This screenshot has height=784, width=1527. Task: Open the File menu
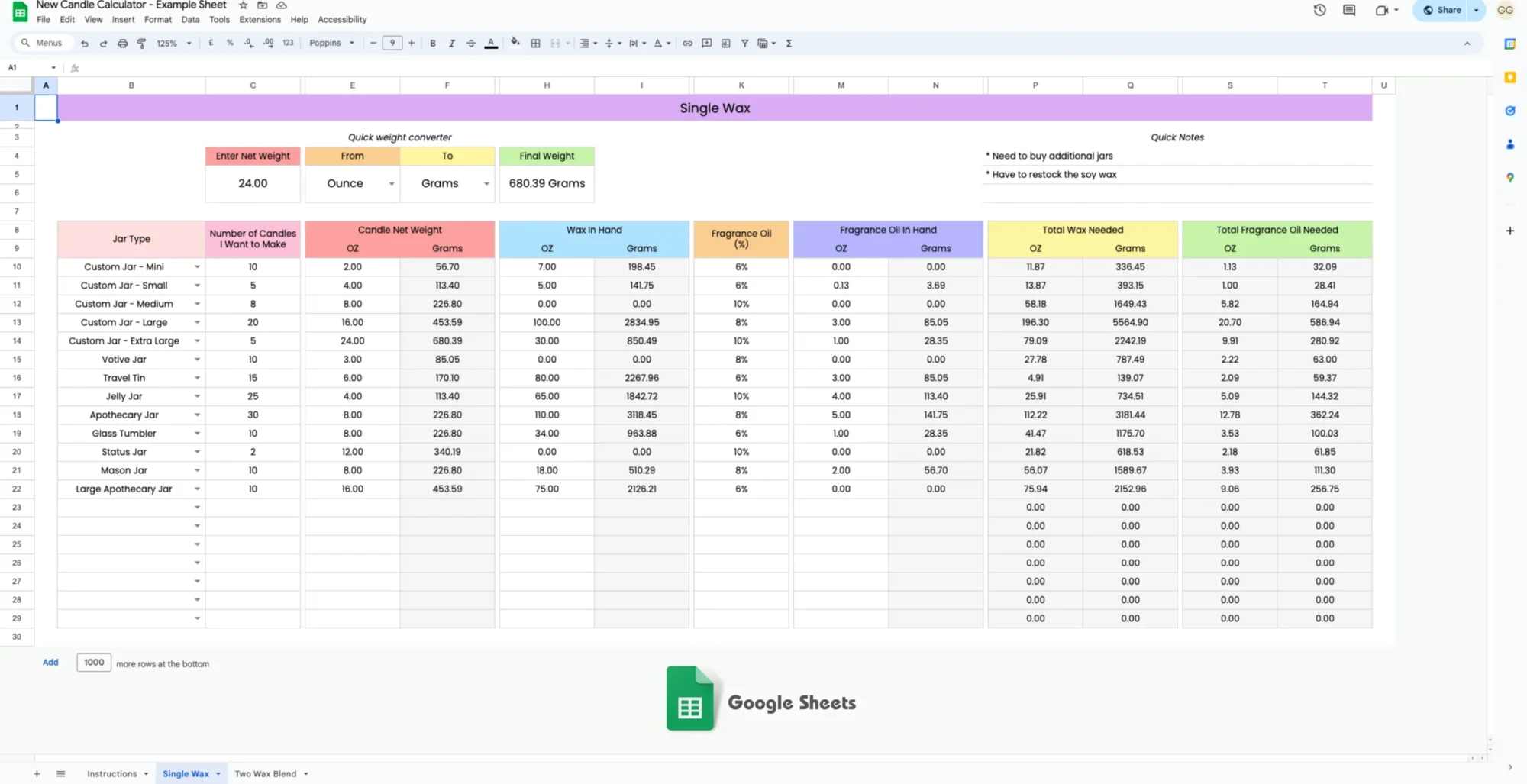click(44, 20)
